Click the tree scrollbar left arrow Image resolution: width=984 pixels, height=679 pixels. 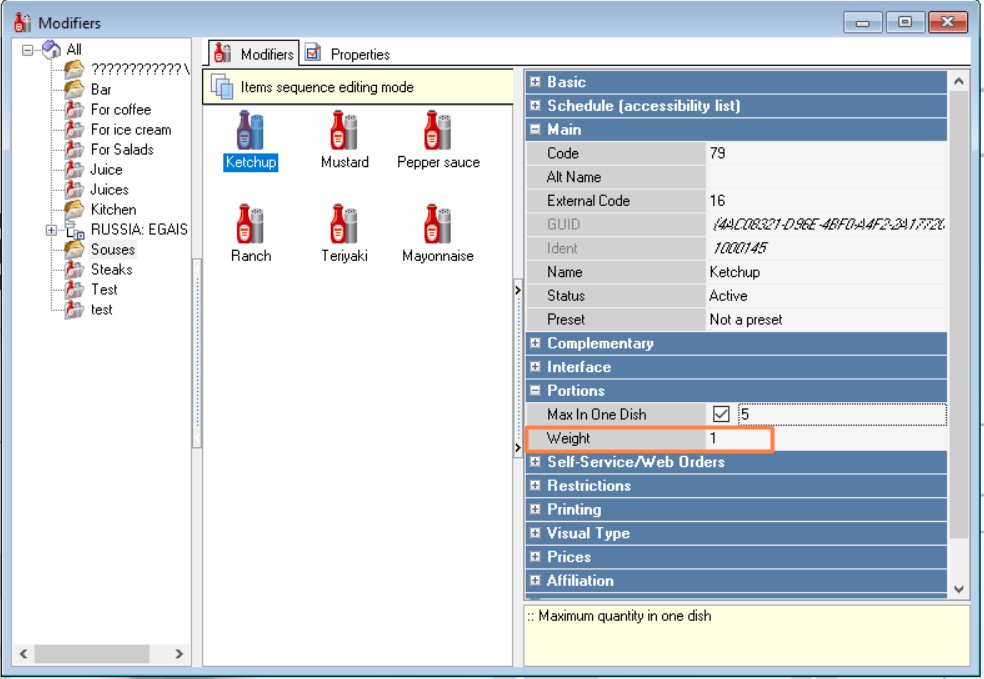point(23,654)
